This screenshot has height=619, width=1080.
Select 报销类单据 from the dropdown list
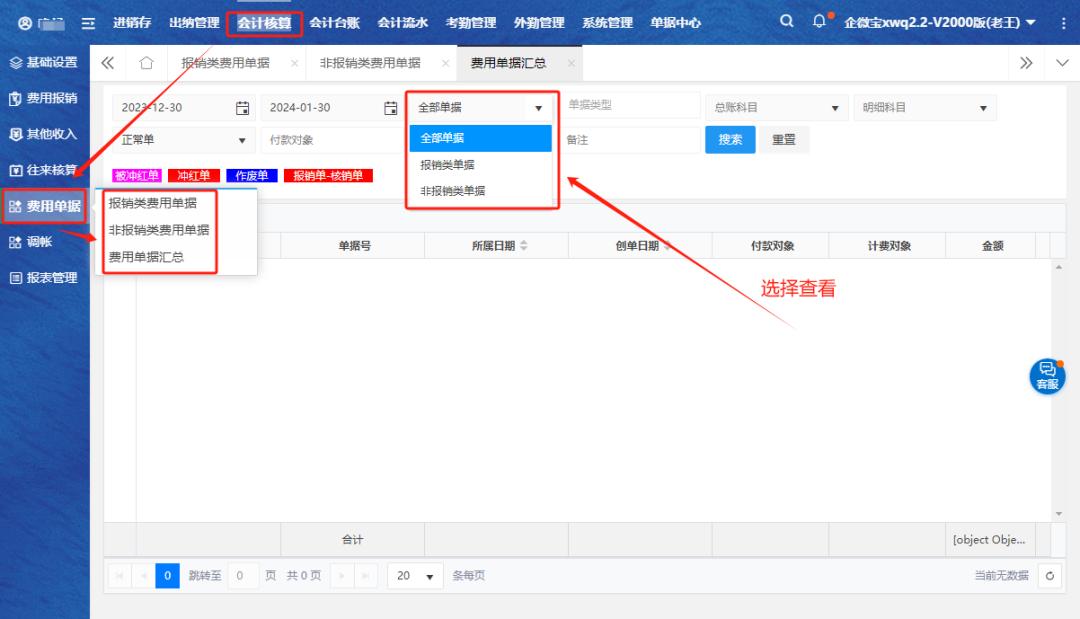coord(447,165)
